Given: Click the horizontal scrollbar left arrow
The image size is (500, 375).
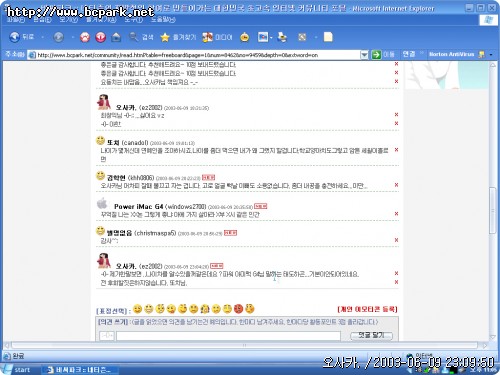Looking at the screenshot, I should [6, 345].
